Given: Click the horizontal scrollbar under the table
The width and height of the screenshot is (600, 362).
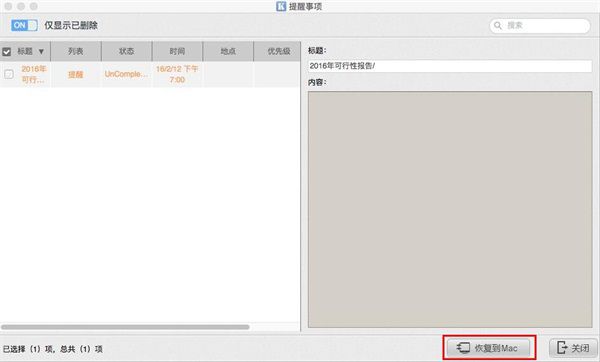Looking at the screenshot, I should click(x=125, y=327).
